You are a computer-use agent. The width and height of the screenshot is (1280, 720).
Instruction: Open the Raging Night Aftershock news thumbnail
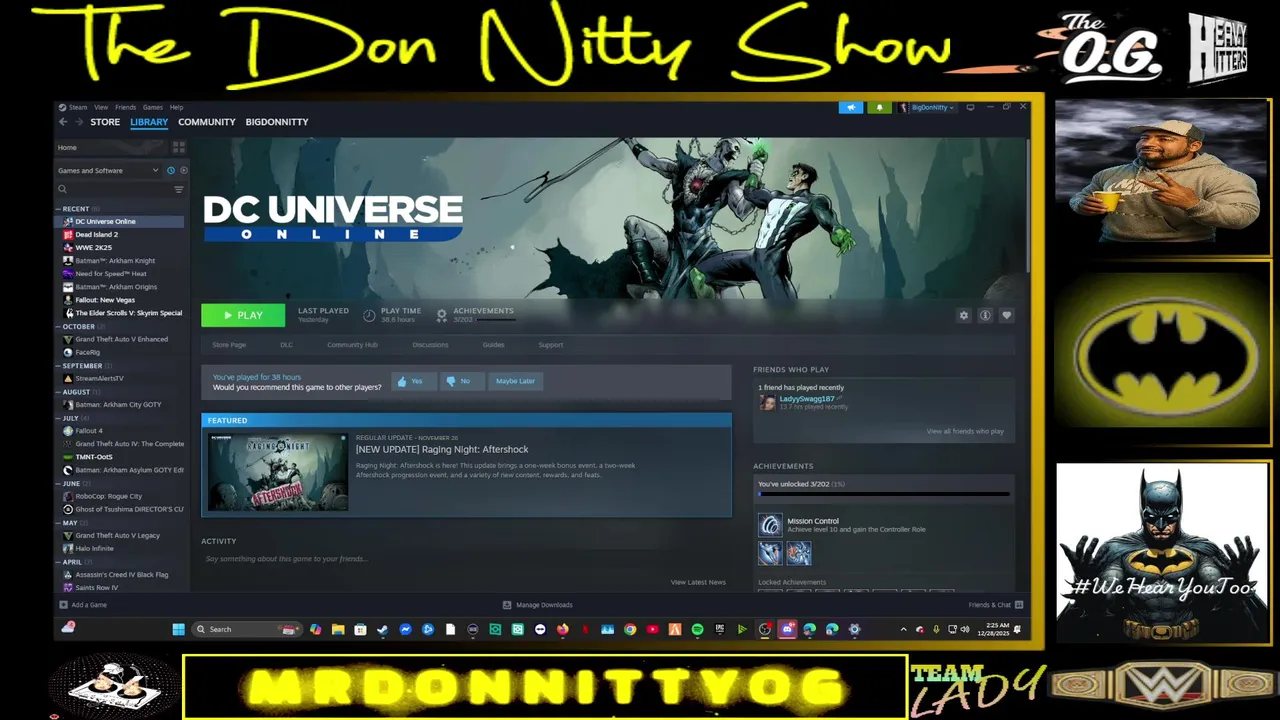tap(278, 472)
